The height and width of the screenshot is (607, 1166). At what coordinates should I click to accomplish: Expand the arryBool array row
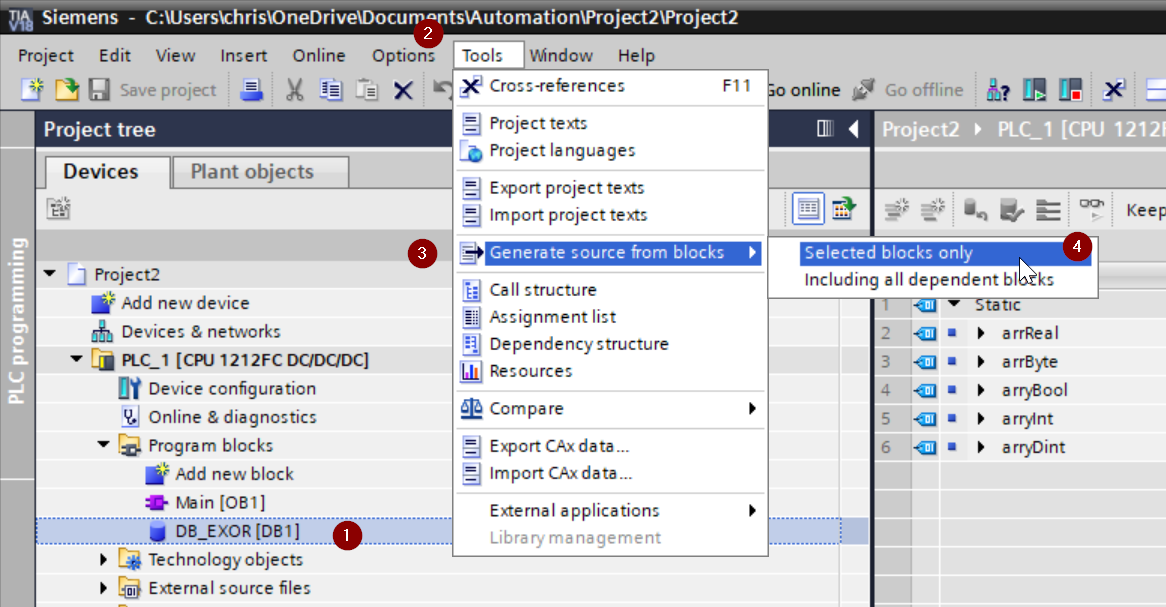(x=981, y=390)
